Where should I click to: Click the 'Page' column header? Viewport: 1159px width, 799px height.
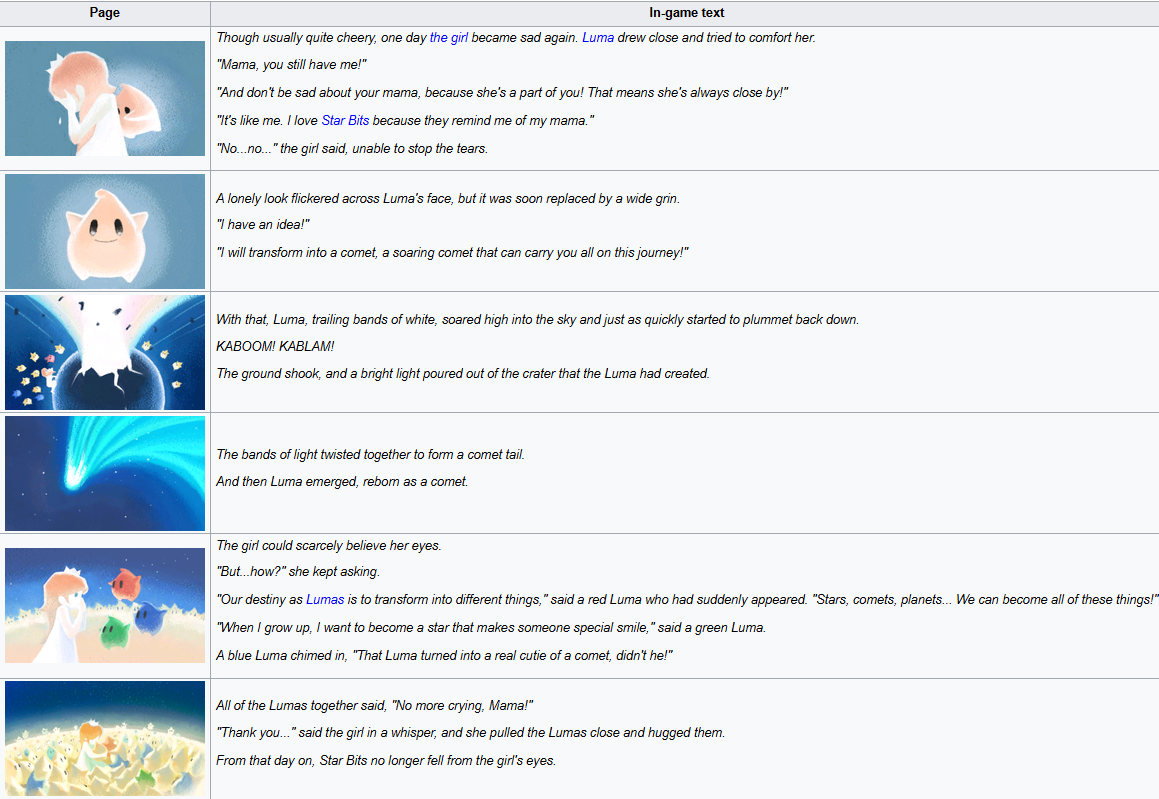pyautogui.click(x=104, y=13)
